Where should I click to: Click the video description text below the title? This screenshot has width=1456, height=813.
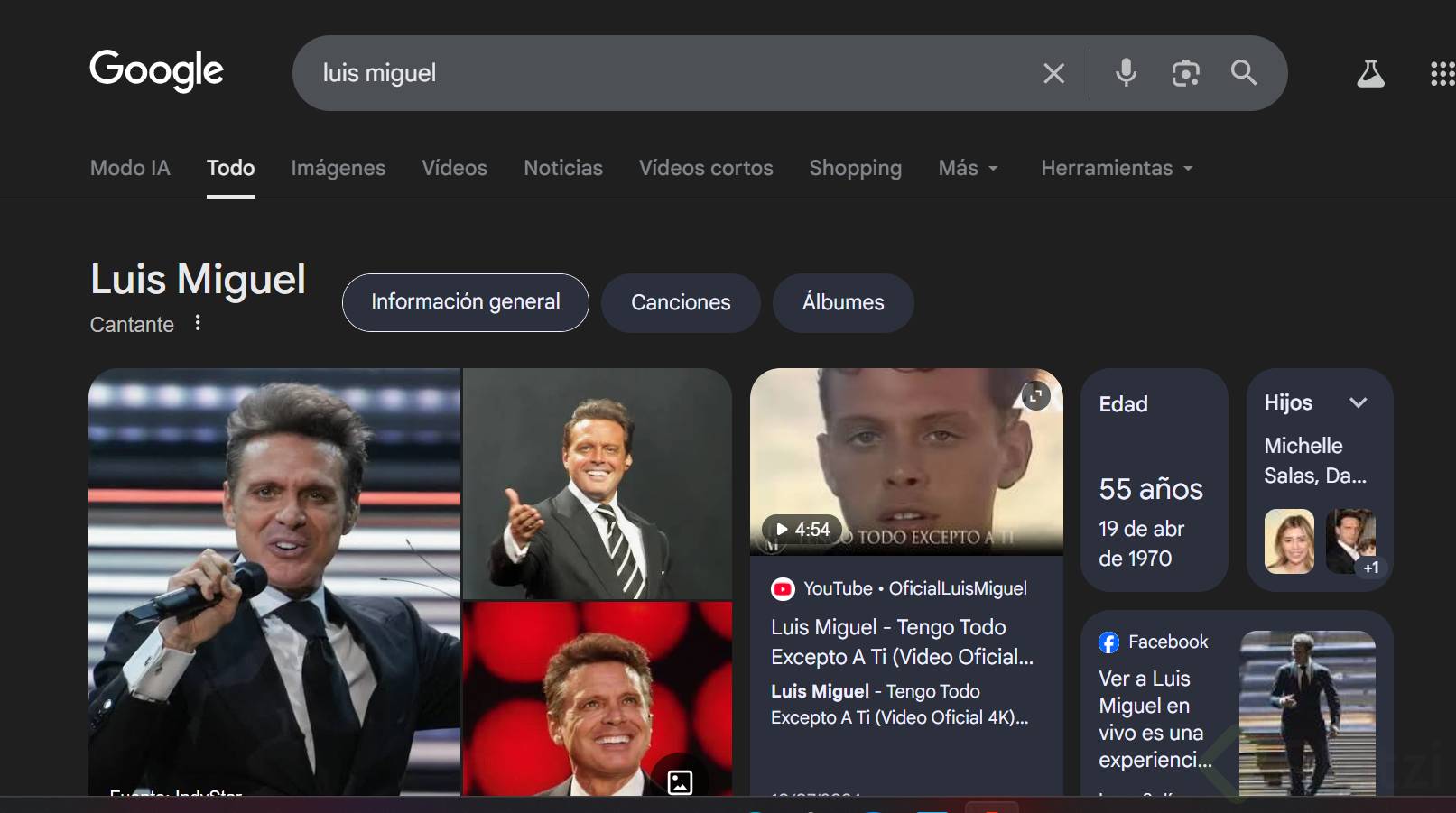(899, 704)
